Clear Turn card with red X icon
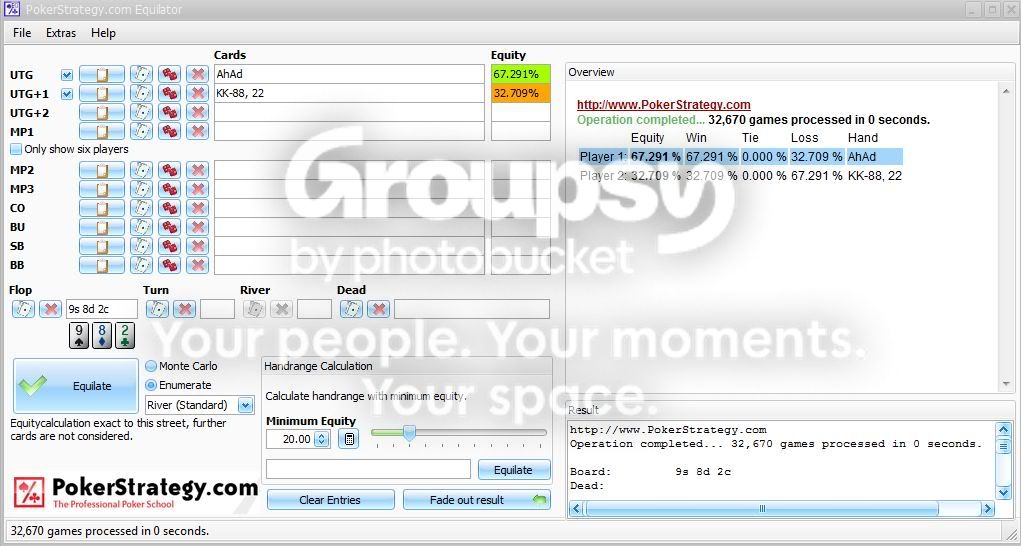This screenshot has height=546, width=1021. click(184, 309)
